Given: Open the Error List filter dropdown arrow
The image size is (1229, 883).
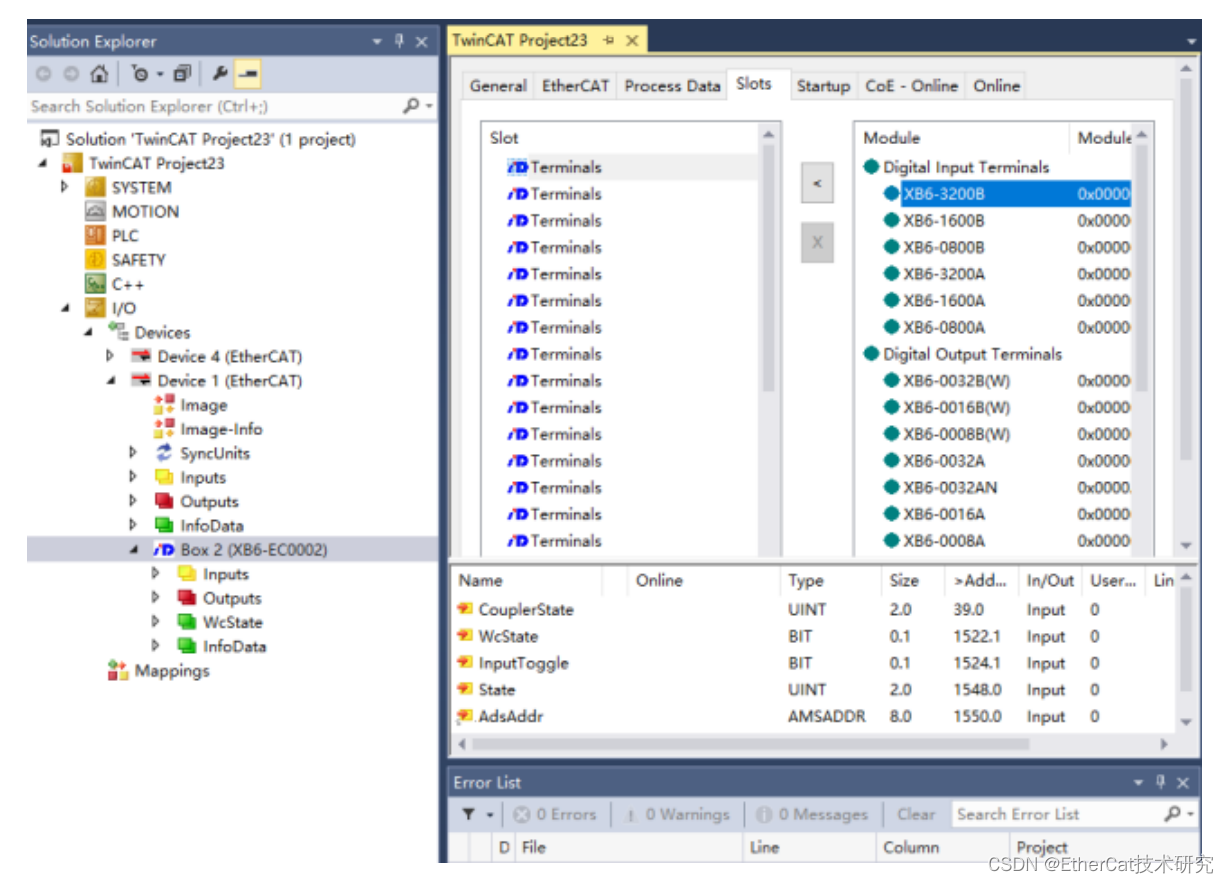Looking at the screenshot, I should pyautogui.click(x=489, y=815).
